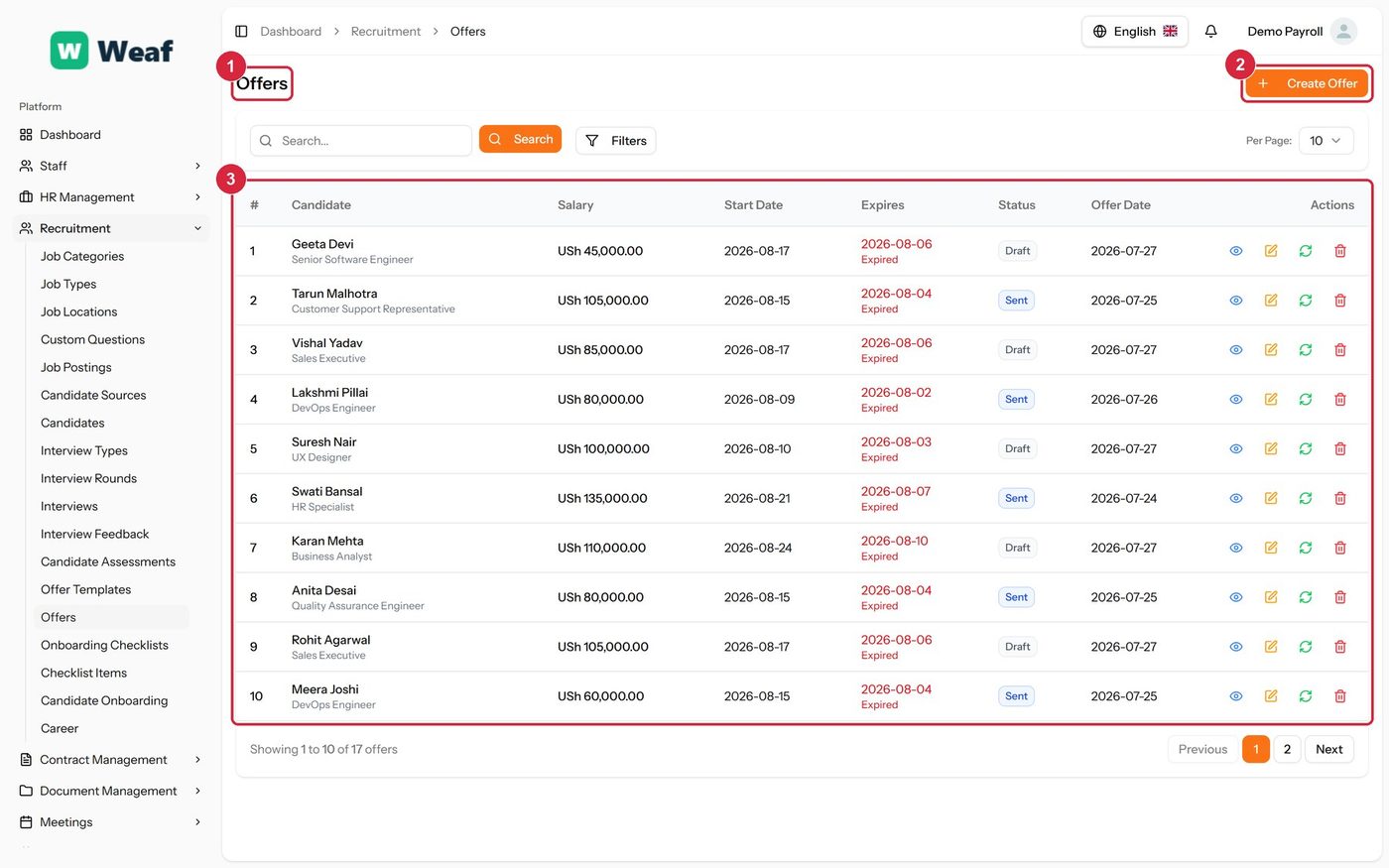Click refresh icon for Suresh Nair's offer
This screenshot has height=868, width=1389.
click(x=1306, y=449)
